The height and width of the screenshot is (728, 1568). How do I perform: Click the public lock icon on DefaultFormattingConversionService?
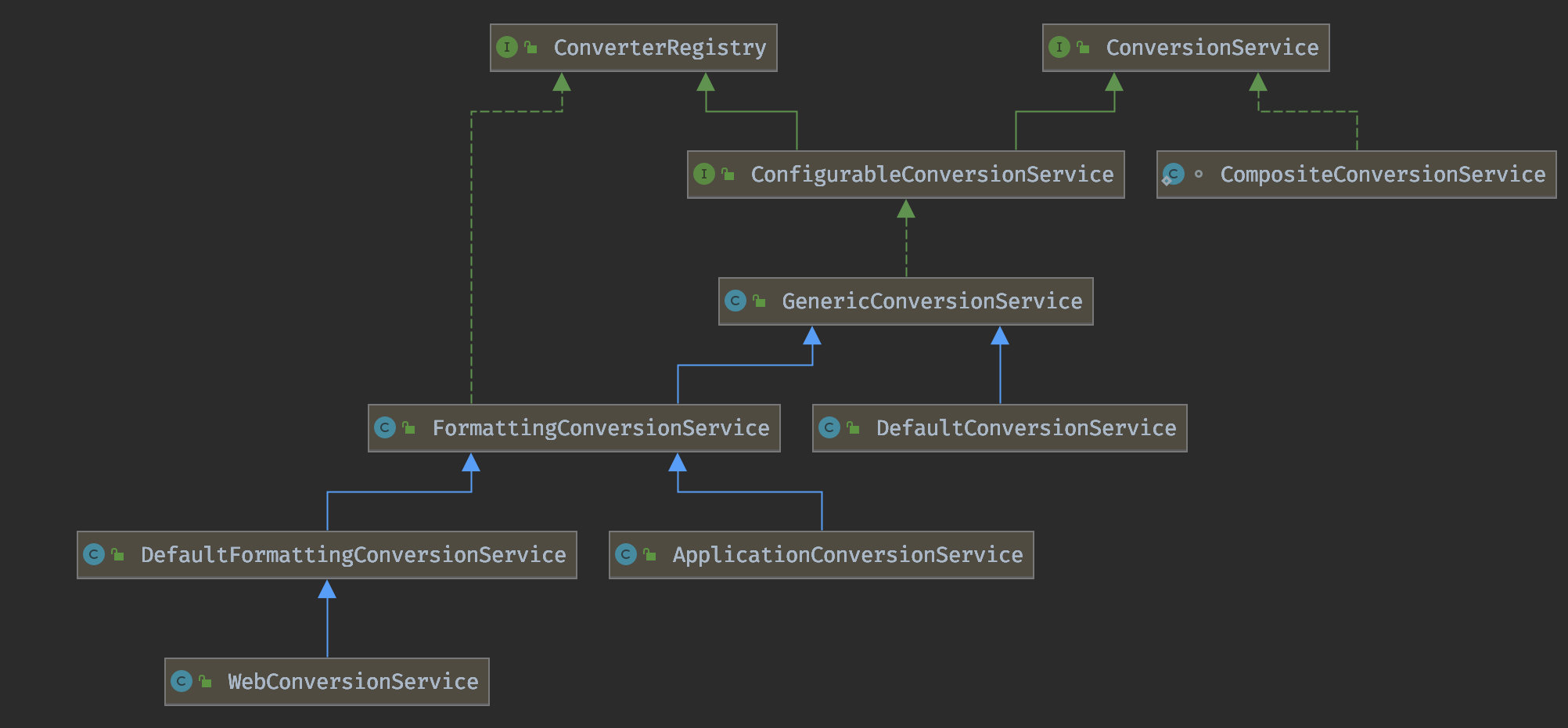pyautogui.click(x=117, y=554)
